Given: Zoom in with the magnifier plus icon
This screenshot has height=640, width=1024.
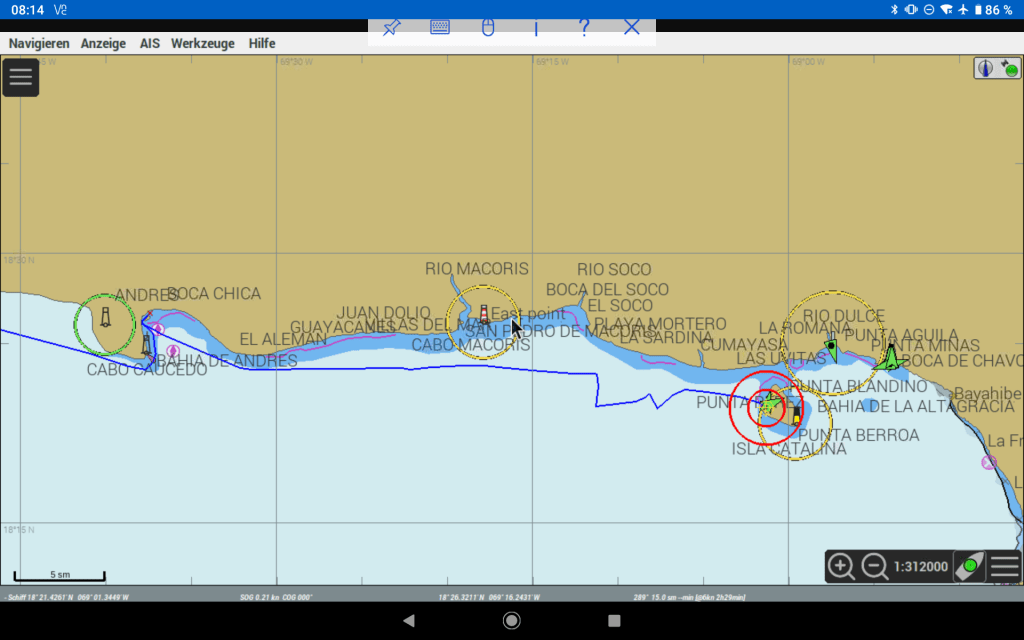Looking at the screenshot, I should [841, 567].
